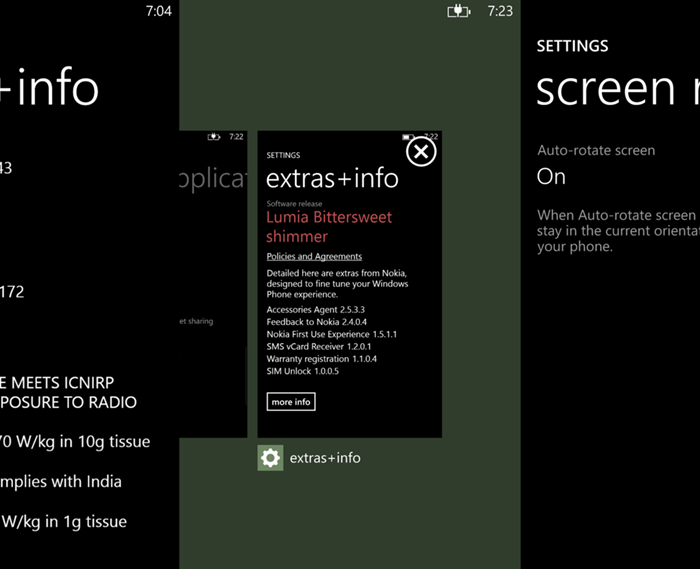Viewport: 700px width, 569px height.
Task: Tap the 7:04 clock in left panel
Action: (x=158, y=11)
